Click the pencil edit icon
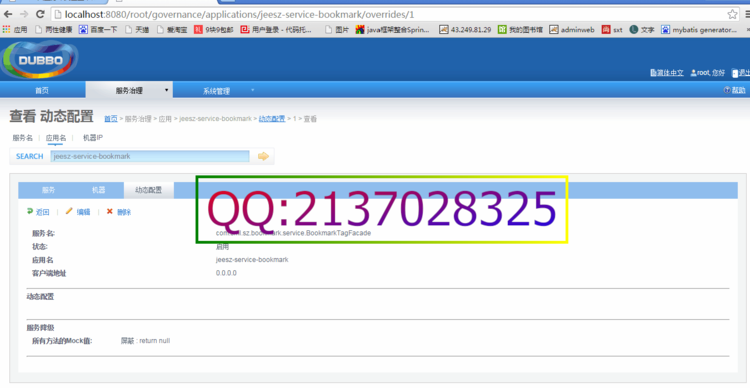750x388 pixels. point(69,211)
